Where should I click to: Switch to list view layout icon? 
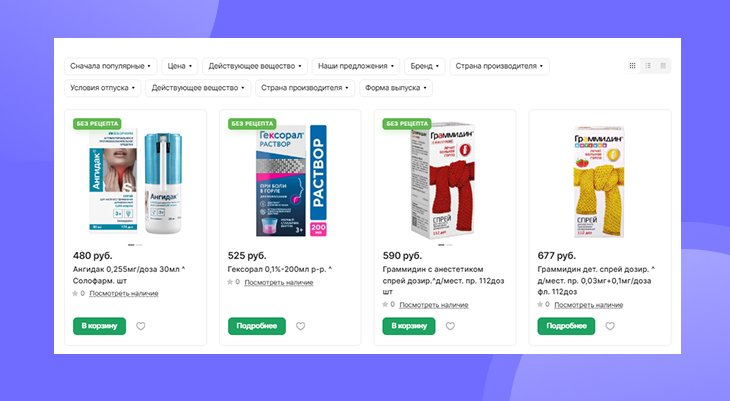tap(648, 66)
